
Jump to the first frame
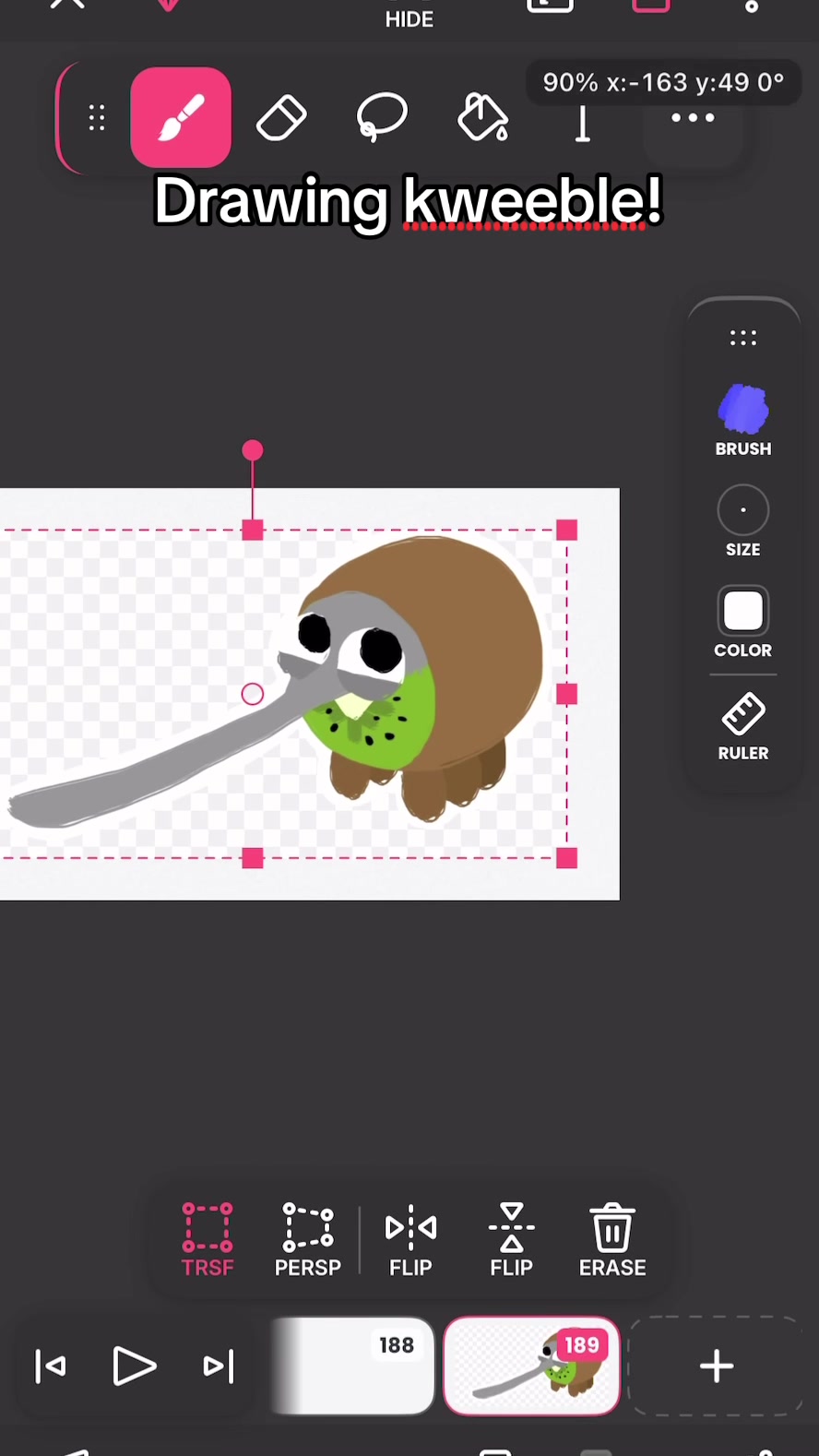pyautogui.click(x=51, y=1366)
